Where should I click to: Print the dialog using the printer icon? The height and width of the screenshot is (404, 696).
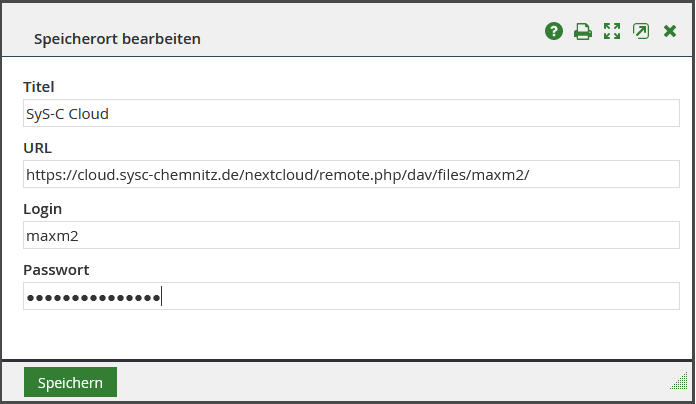(x=582, y=32)
